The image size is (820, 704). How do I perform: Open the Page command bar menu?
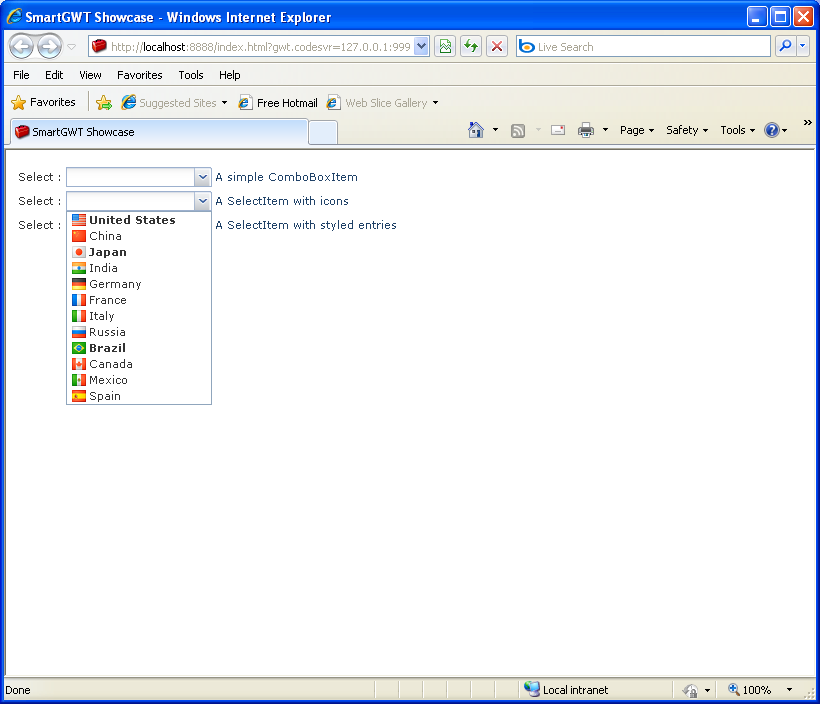point(637,130)
